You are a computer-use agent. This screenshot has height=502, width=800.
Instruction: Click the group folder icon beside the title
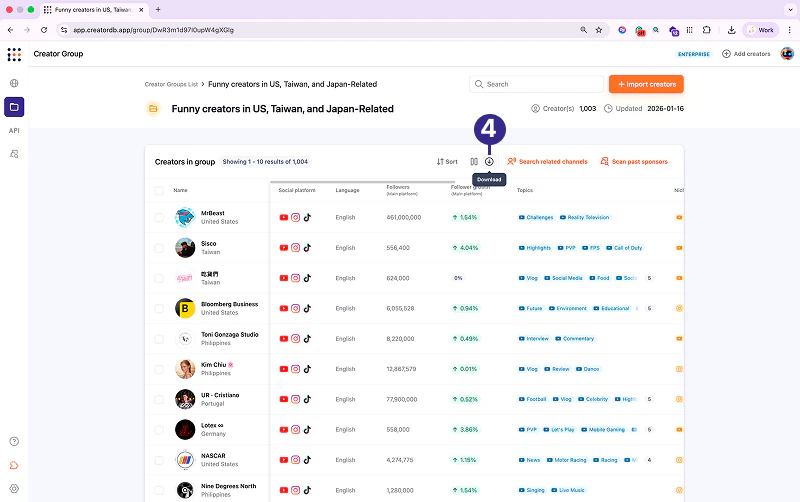coord(153,109)
